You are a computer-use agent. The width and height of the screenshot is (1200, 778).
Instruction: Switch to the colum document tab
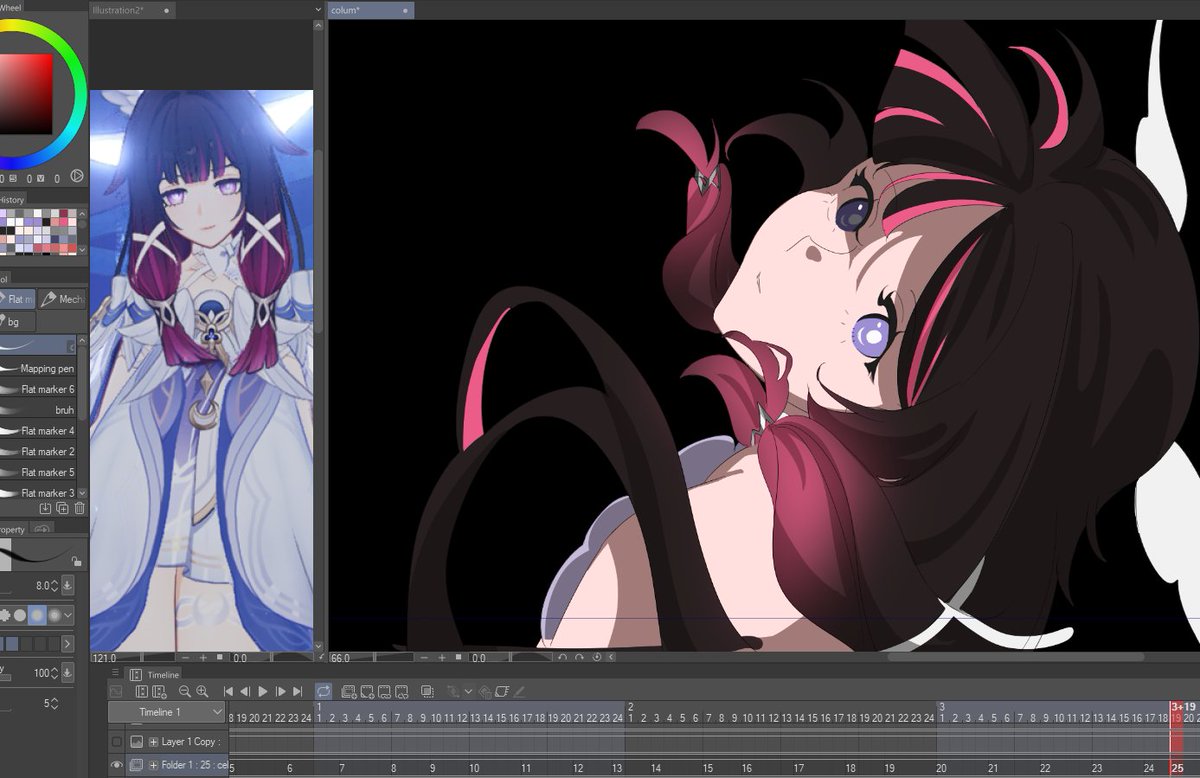coord(370,10)
